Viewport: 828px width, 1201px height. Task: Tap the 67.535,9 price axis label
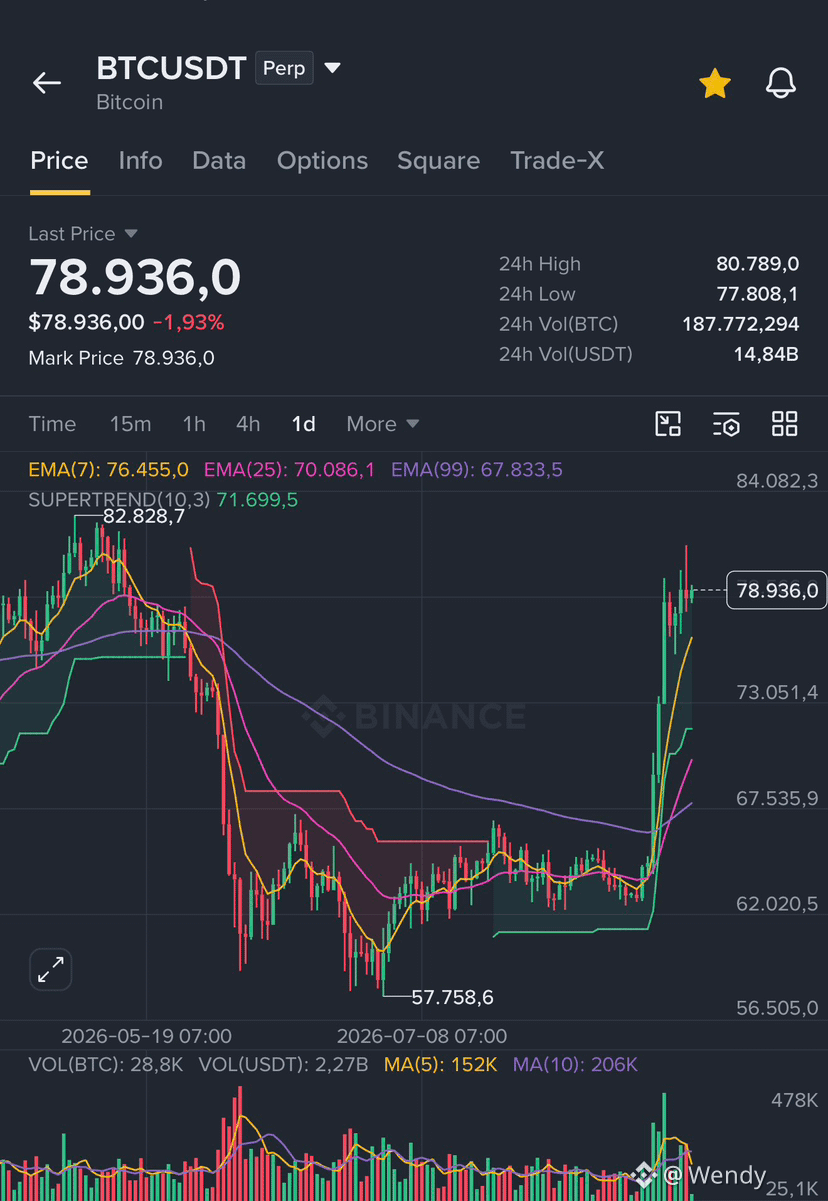pyautogui.click(x=777, y=798)
